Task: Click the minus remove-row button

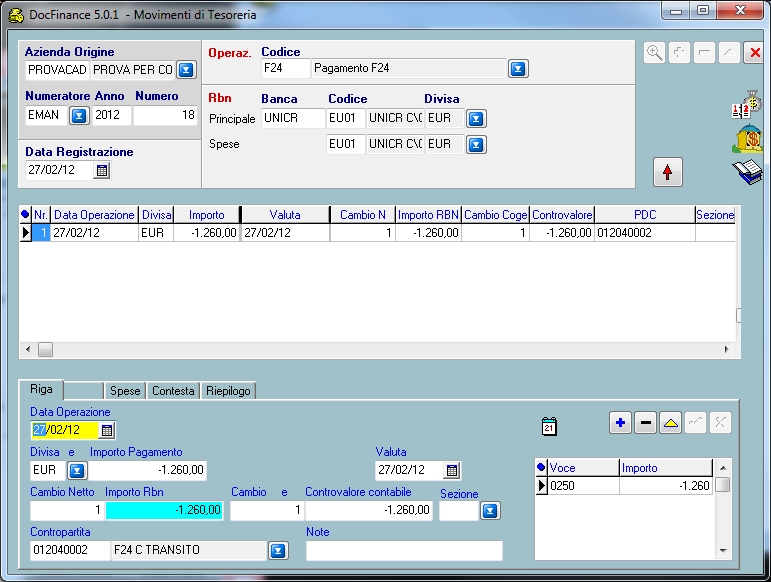Action: coord(645,423)
